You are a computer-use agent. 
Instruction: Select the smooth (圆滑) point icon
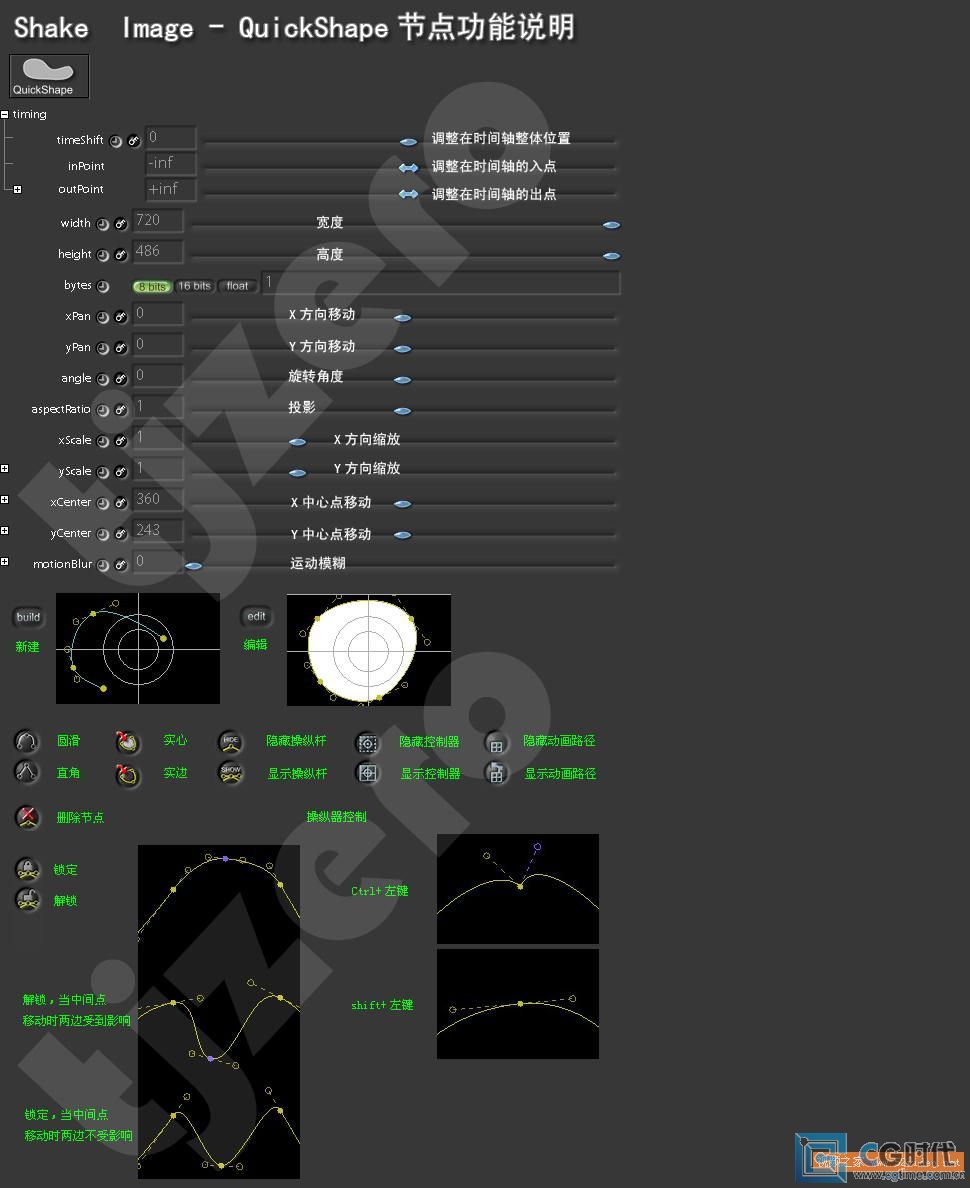(x=27, y=740)
